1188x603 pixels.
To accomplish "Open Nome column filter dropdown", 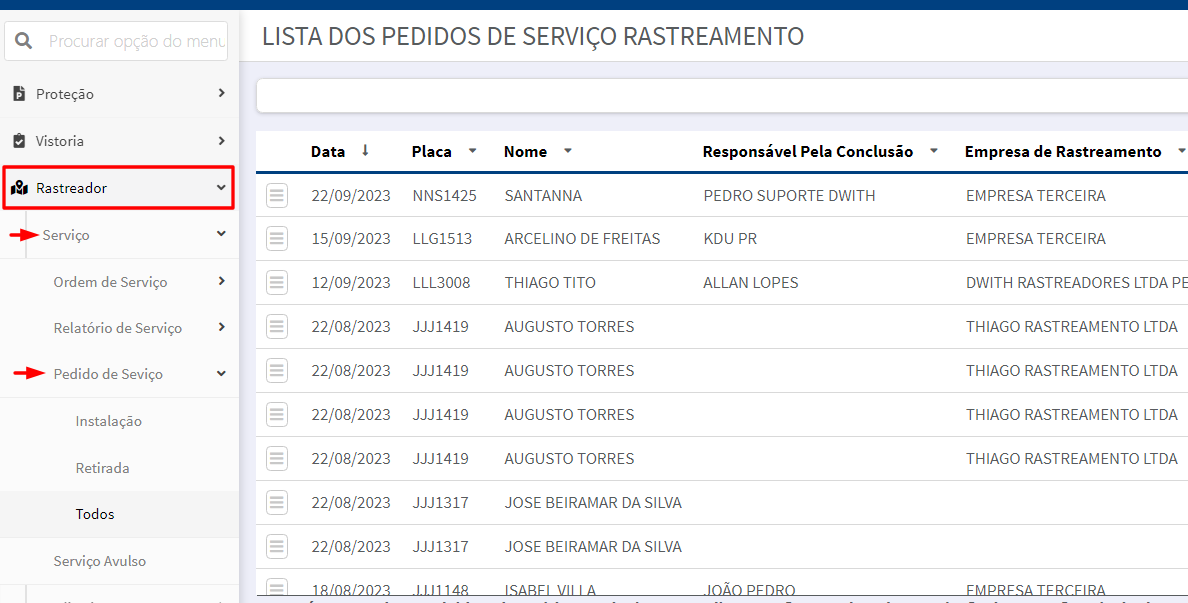I will (x=567, y=151).
